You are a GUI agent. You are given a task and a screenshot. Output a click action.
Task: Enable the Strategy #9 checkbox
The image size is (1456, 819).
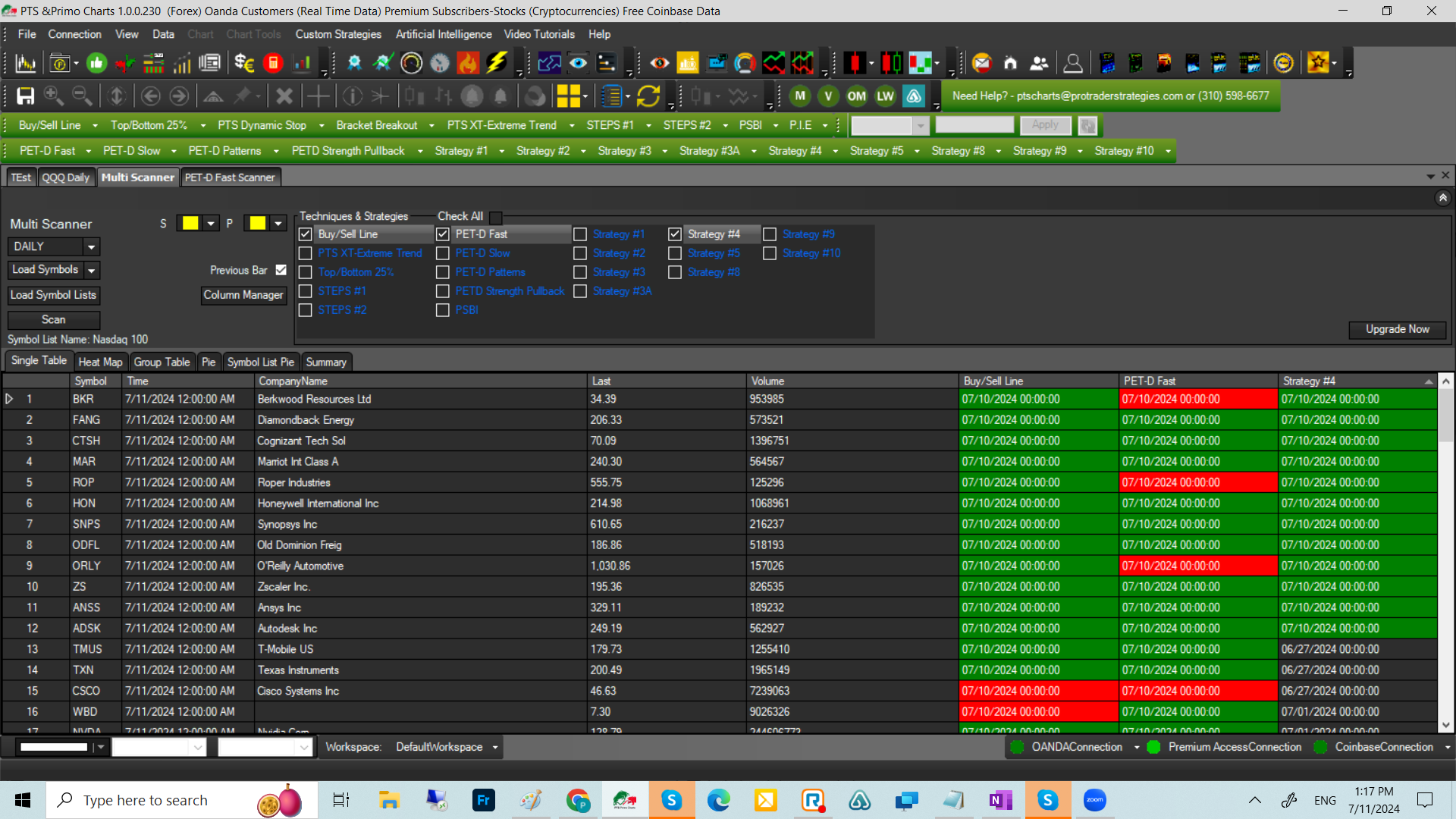(x=770, y=234)
